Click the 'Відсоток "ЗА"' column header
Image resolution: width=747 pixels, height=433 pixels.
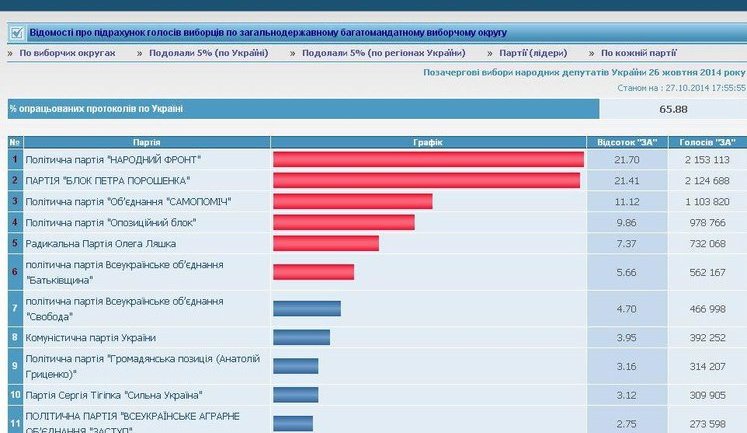(x=627, y=142)
